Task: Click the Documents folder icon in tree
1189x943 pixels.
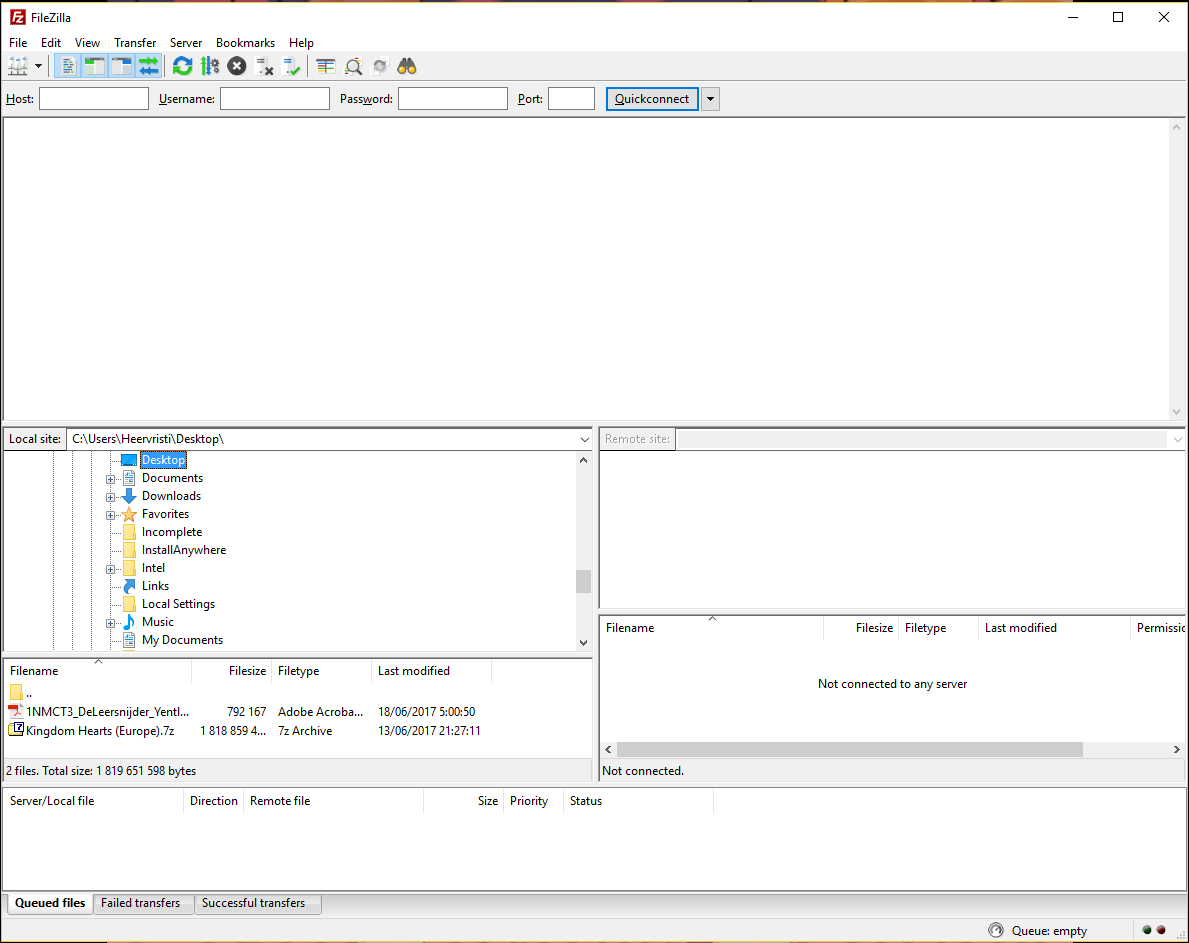Action: [129, 478]
